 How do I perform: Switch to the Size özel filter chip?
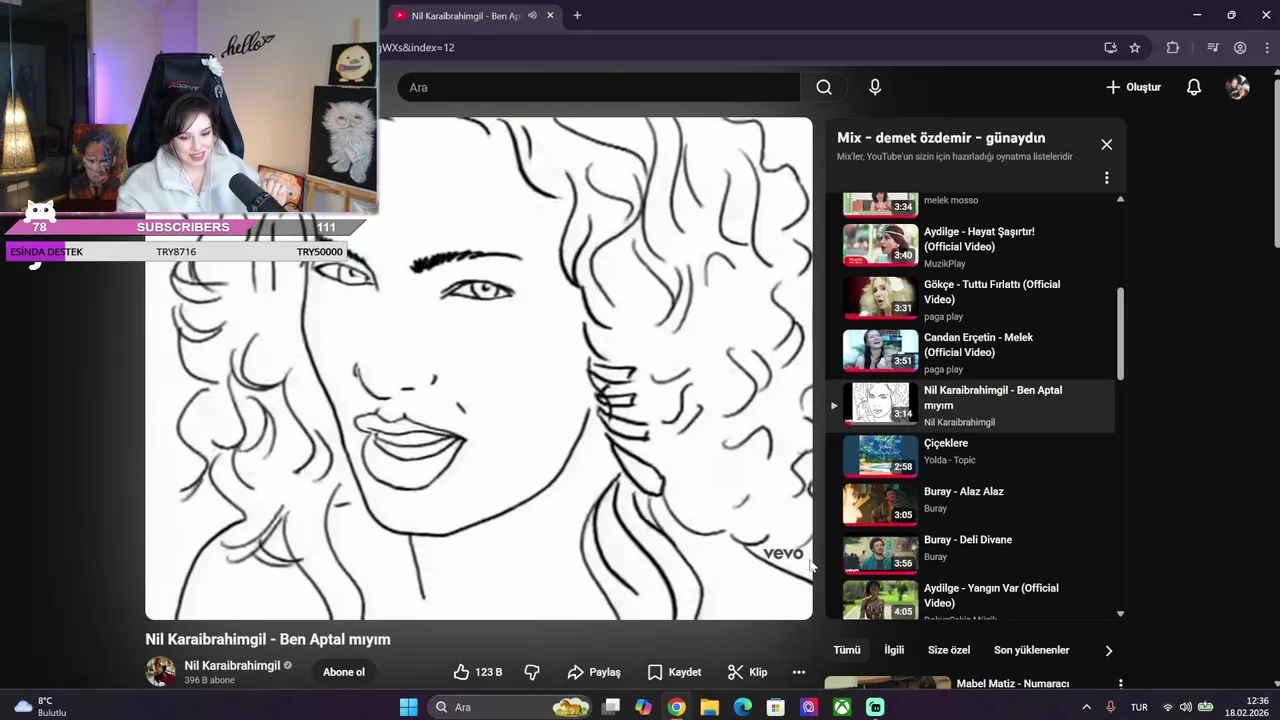(x=949, y=650)
